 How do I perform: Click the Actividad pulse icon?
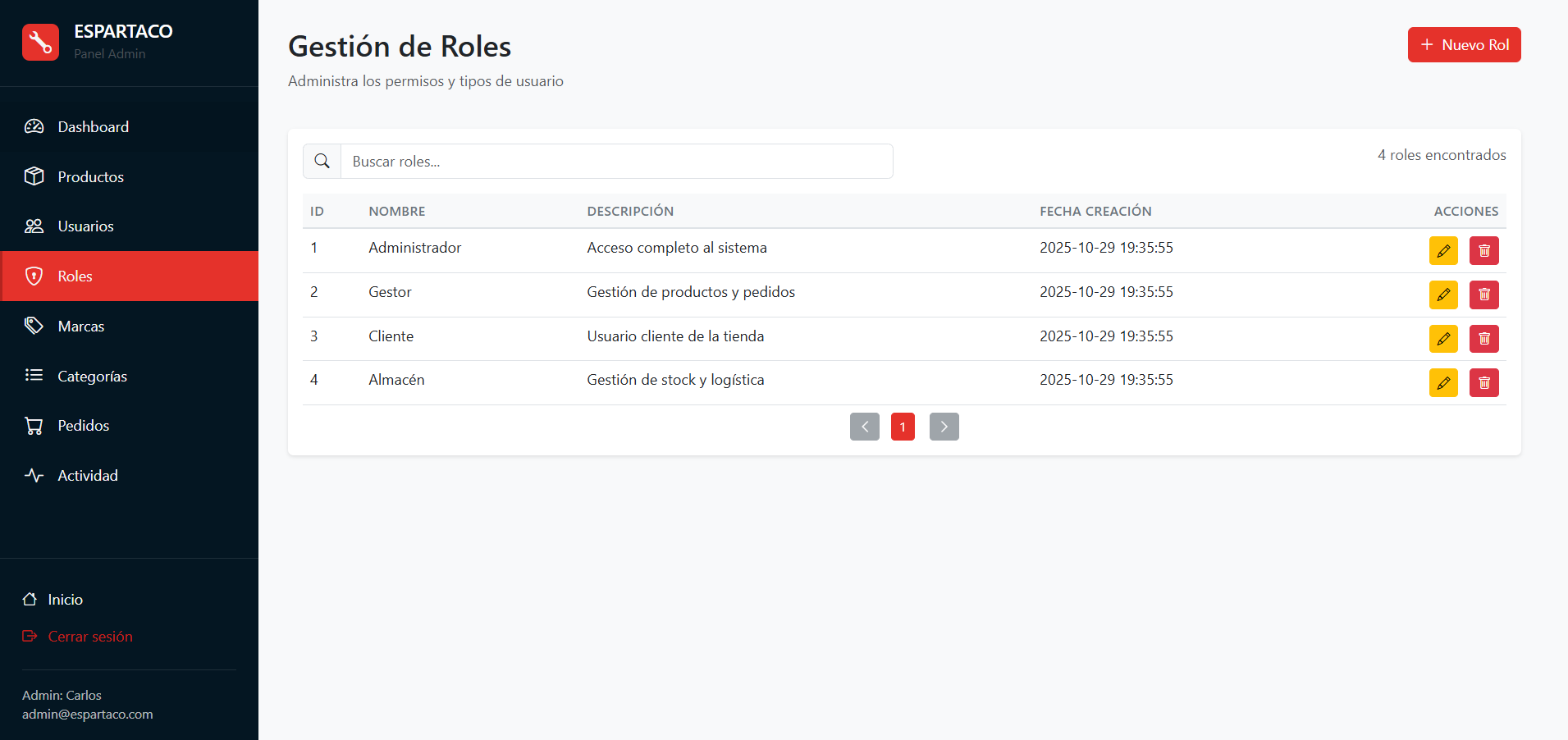coord(34,475)
